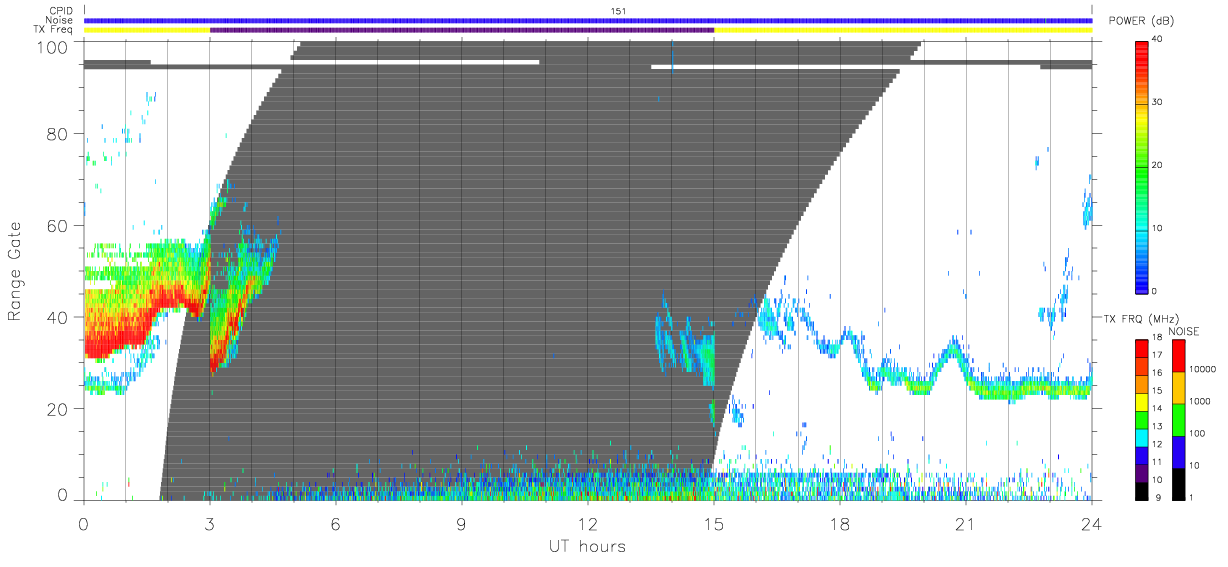Image resolution: width=1228 pixels, height=567 pixels.
Task: Click the 10 label on POWER color bar
Action: pos(1159,228)
